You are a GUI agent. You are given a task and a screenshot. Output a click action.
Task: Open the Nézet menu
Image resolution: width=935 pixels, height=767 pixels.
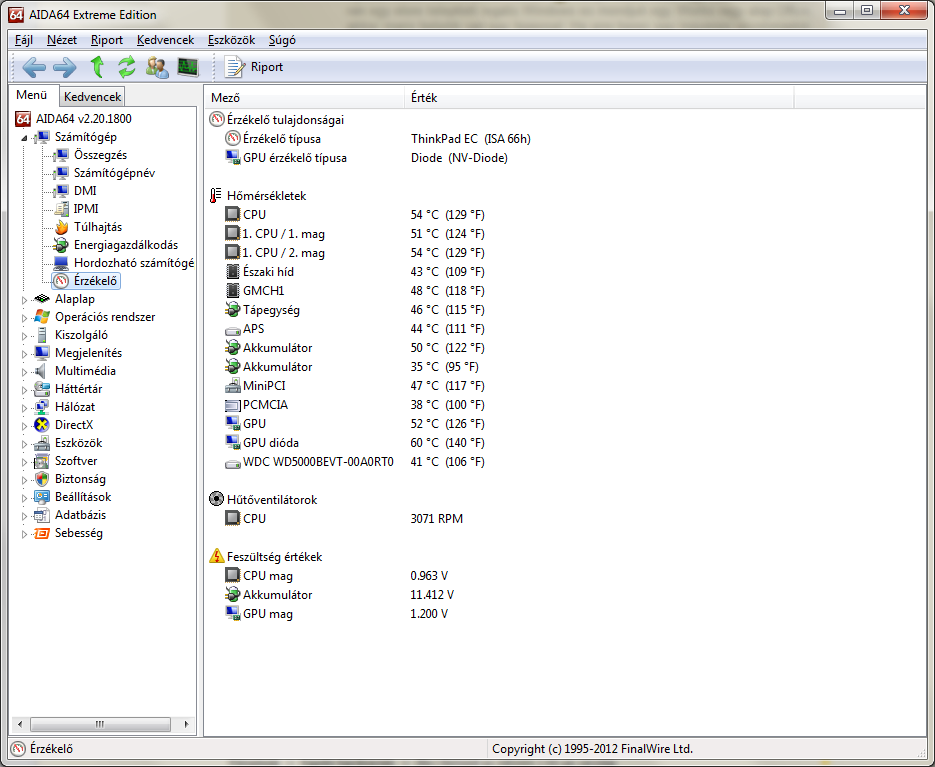pos(62,40)
